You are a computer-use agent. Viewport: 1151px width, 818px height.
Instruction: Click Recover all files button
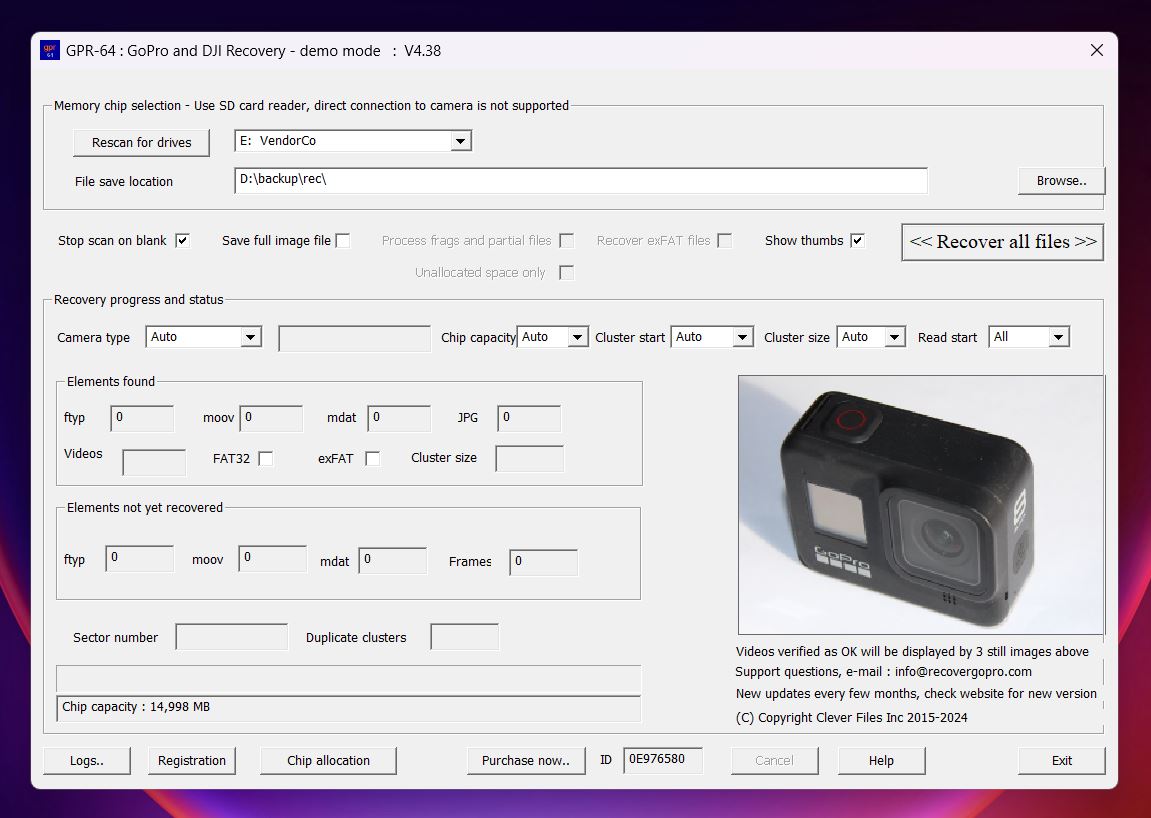click(1003, 242)
